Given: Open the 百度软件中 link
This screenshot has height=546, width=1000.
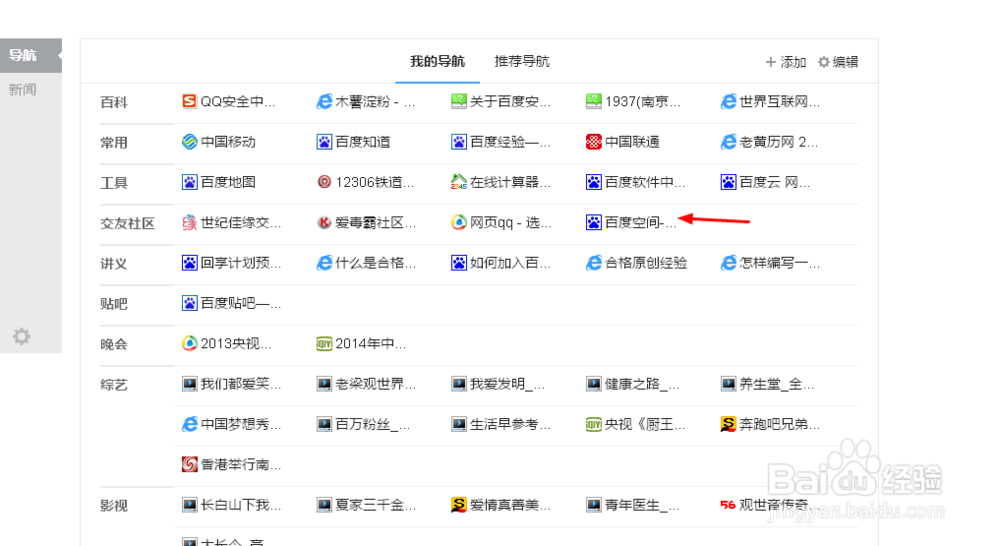Looking at the screenshot, I should point(645,182).
